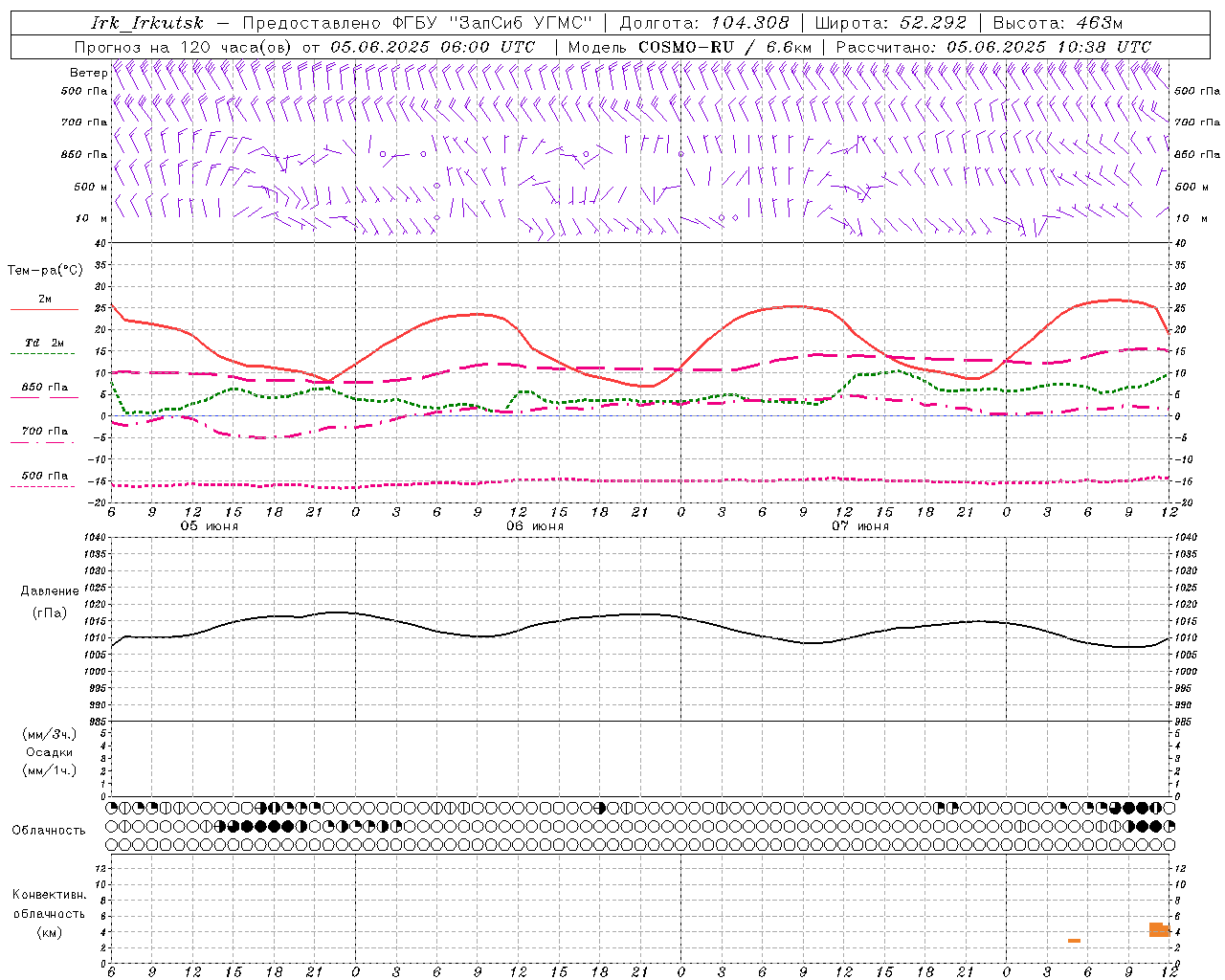Select the (мм/1ч.) precipitation unit label
Viewport: 1225px width, 980px height.
click(49, 770)
